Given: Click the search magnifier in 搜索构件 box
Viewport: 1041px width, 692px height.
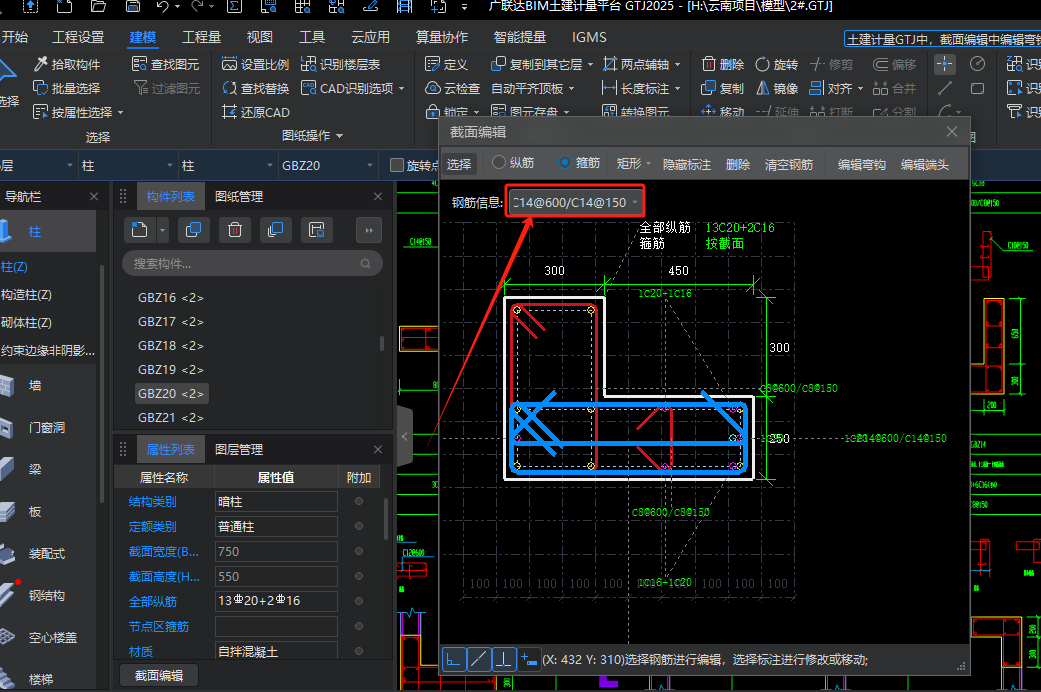Looking at the screenshot, I should [x=365, y=264].
